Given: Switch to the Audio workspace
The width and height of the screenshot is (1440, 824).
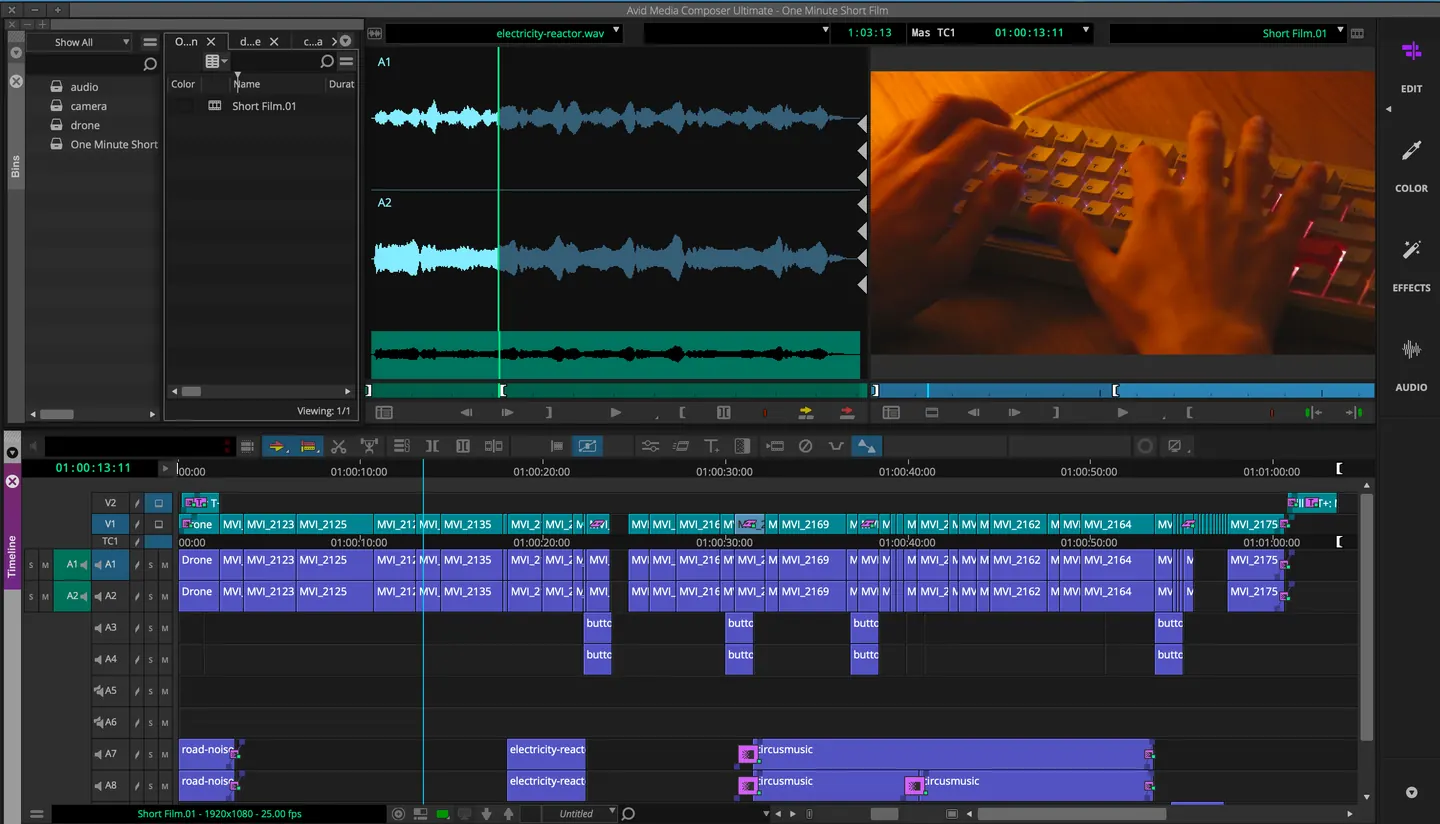Looking at the screenshot, I should (x=1411, y=365).
